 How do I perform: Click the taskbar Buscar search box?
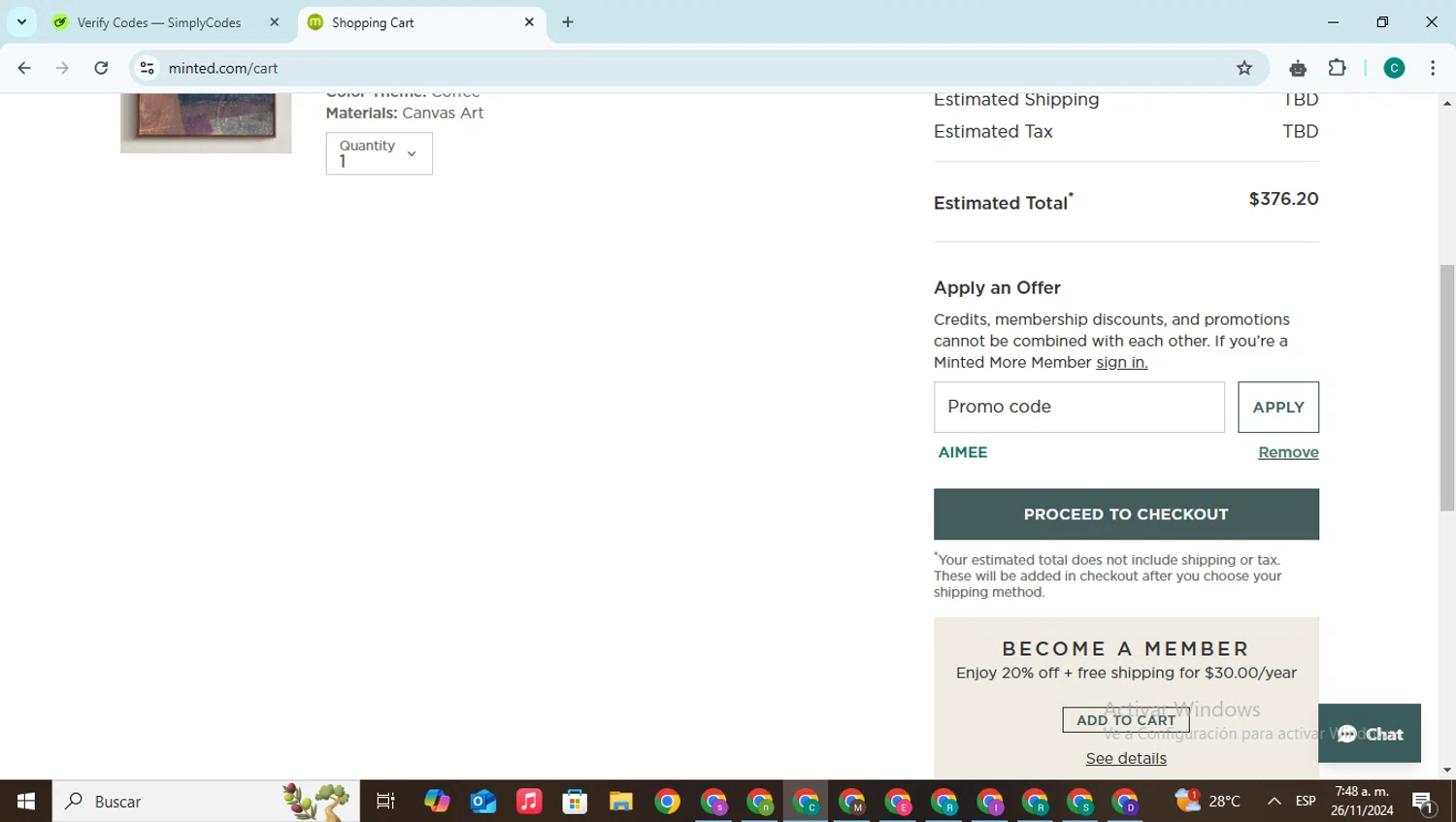(206, 801)
